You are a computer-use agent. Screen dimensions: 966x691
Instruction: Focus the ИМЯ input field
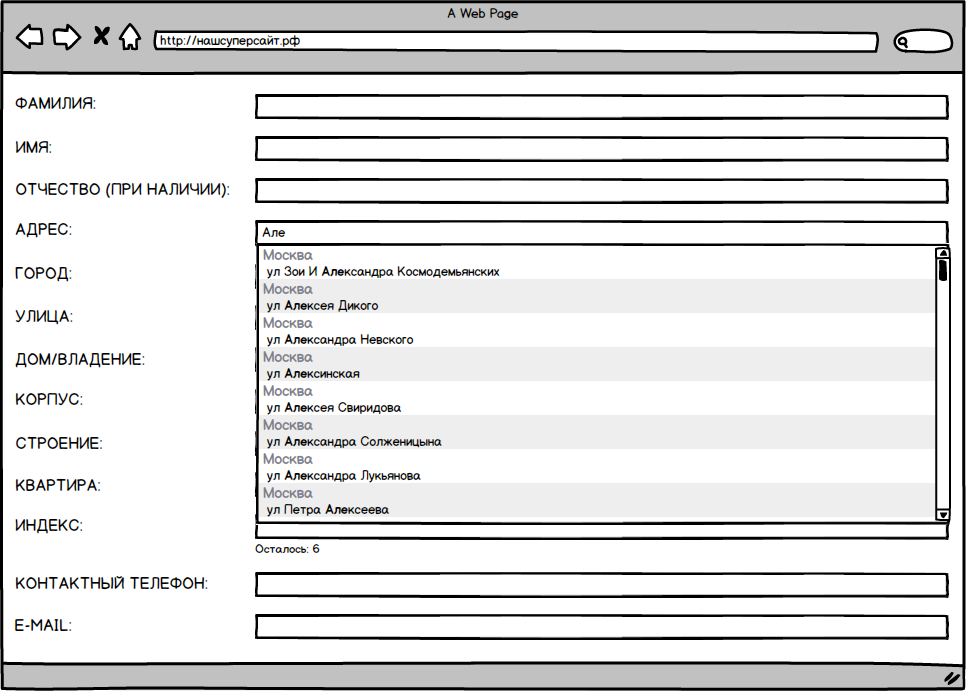[601, 149]
